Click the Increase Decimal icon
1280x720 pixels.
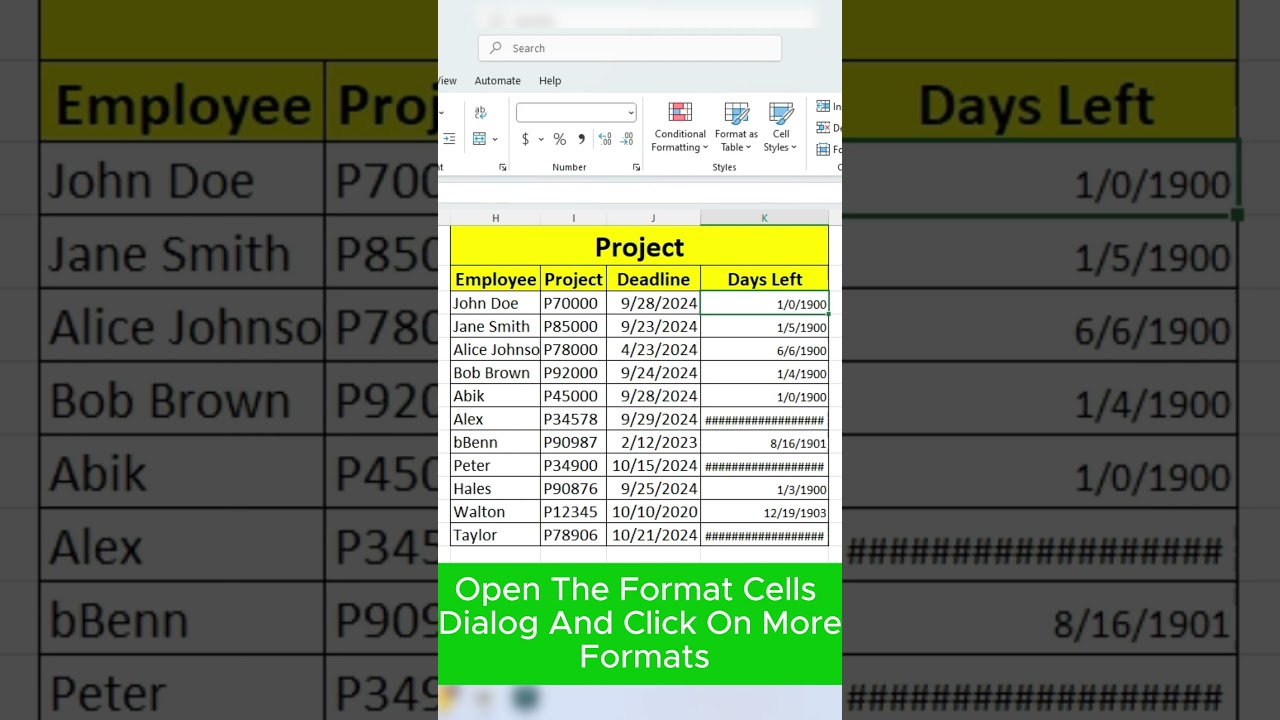[x=604, y=139]
